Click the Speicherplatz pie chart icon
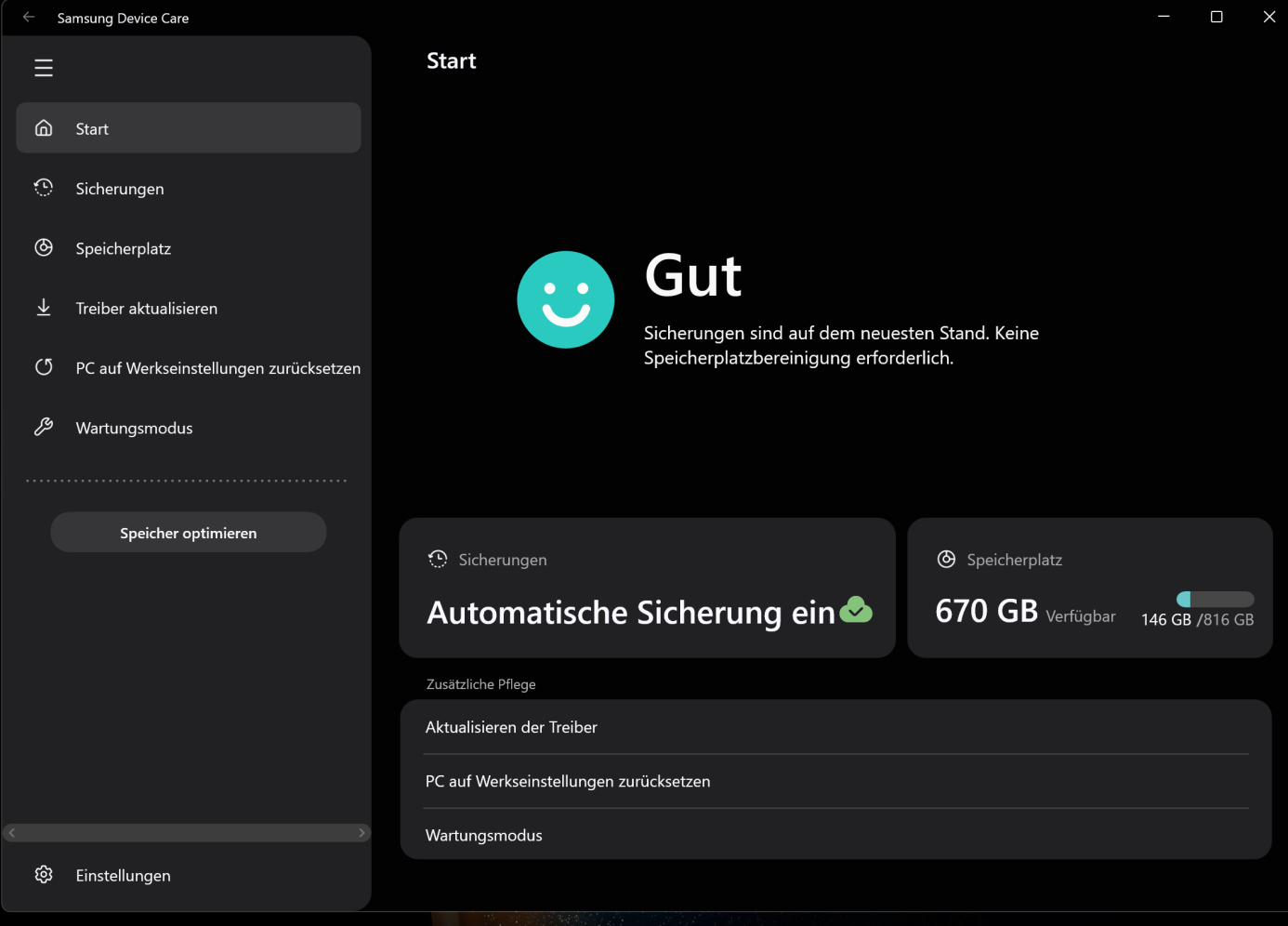 click(43, 247)
